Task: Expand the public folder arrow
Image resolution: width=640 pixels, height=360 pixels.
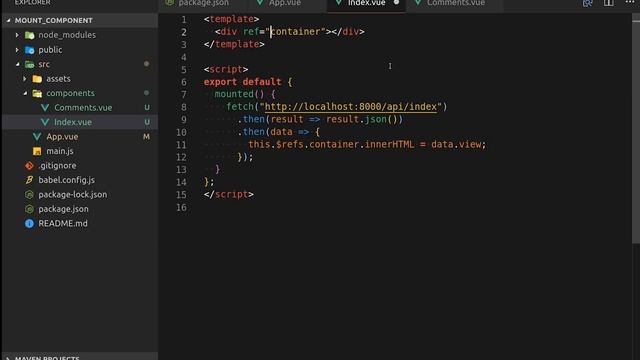Action: [17, 50]
